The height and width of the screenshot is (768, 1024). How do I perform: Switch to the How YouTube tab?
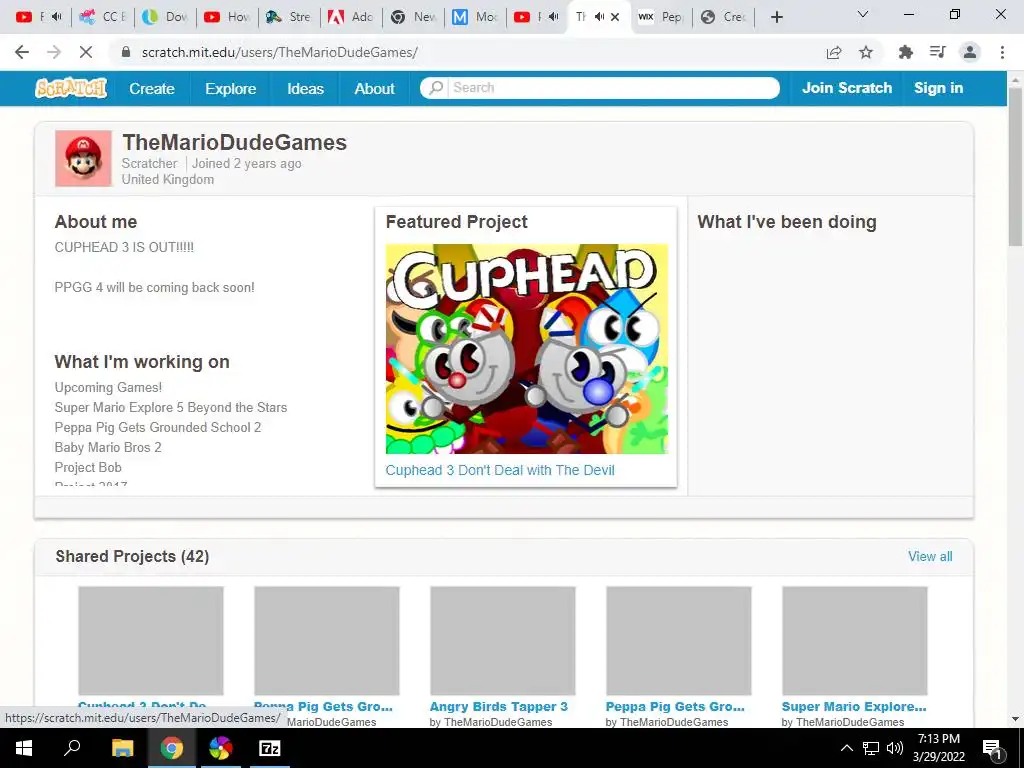click(227, 17)
